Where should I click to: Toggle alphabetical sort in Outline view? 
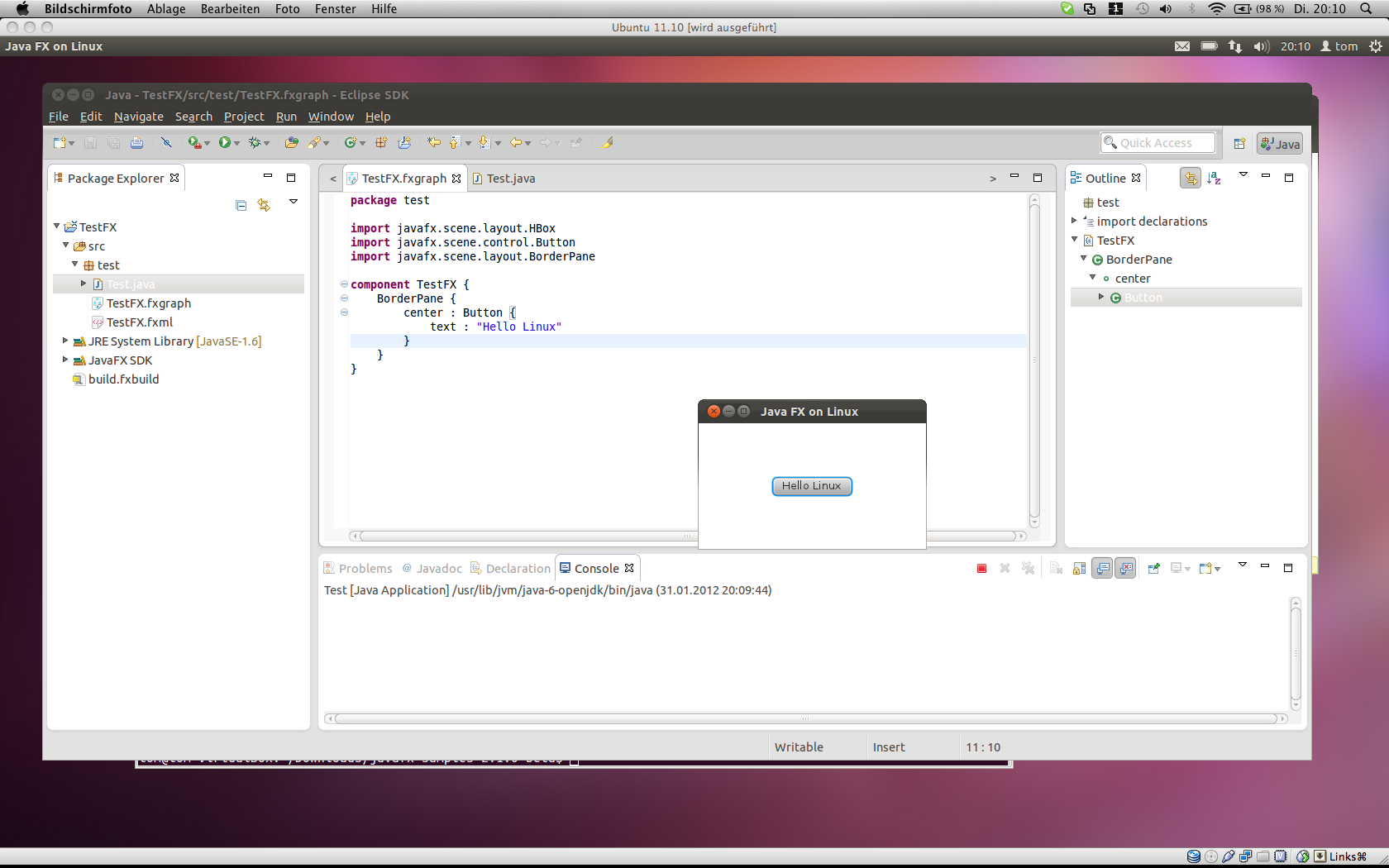(1213, 178)
